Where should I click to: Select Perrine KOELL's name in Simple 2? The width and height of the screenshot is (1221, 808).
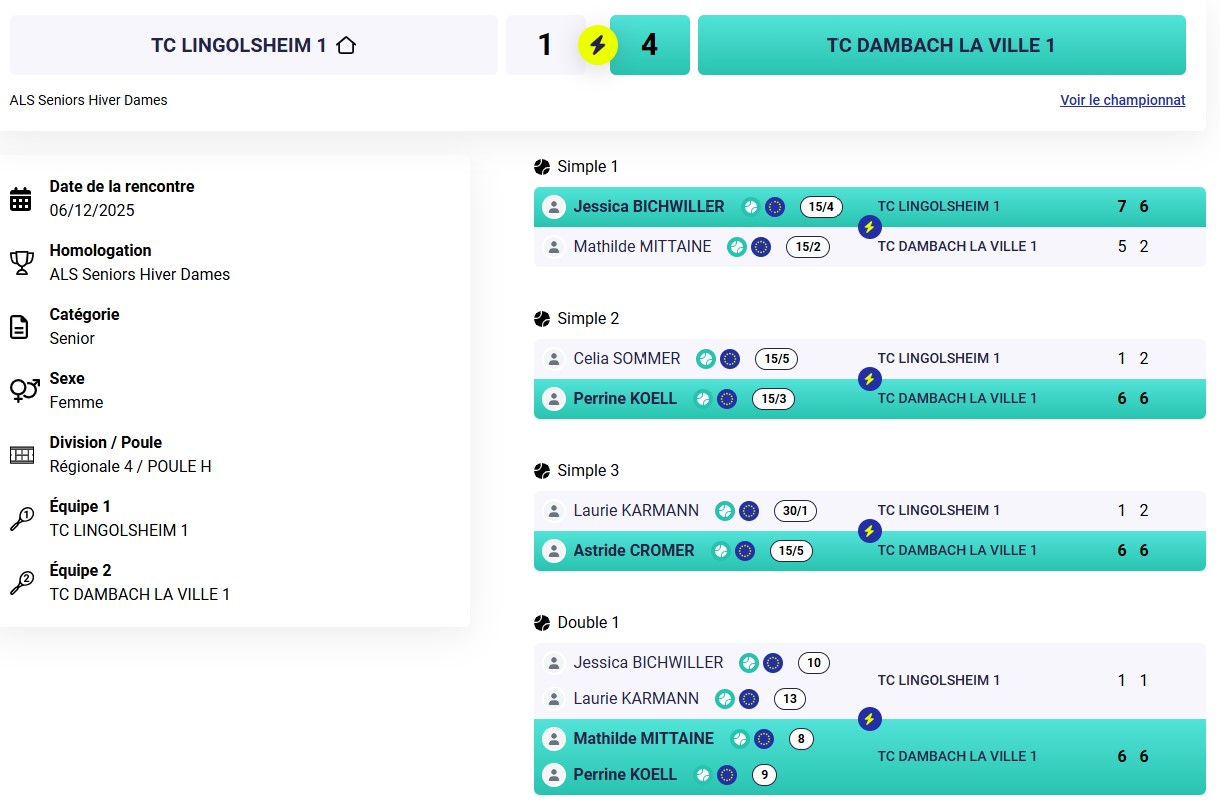625,399
